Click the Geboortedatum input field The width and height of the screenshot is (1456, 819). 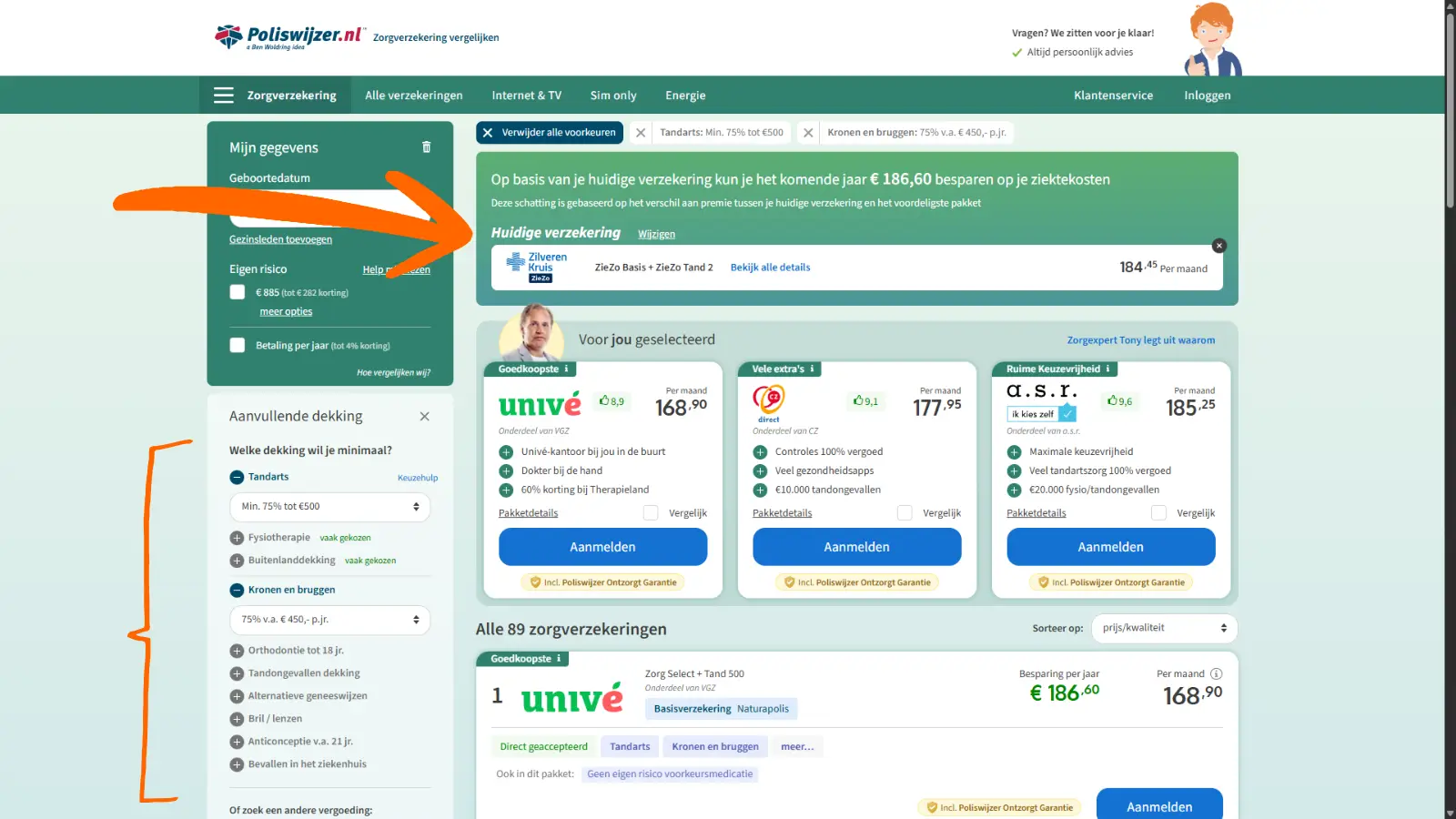(x=329, y=208)
